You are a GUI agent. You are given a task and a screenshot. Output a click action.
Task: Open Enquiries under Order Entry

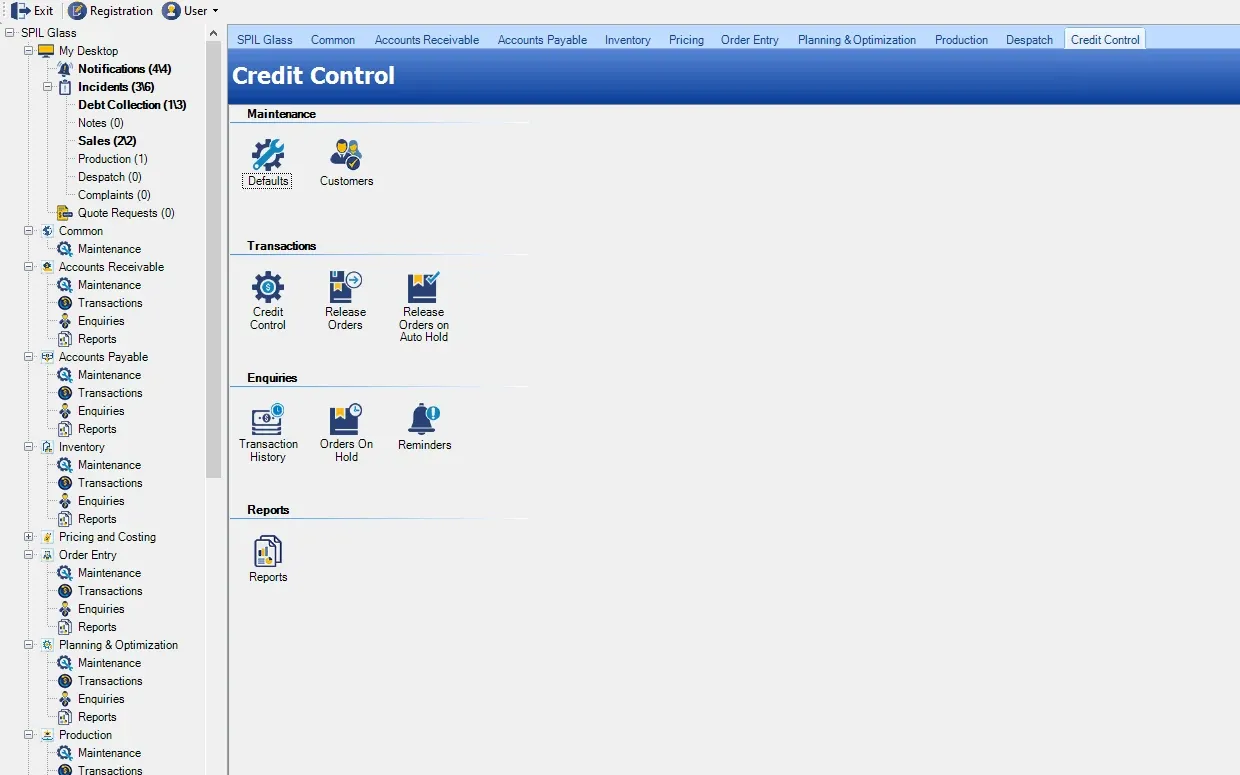[101, 609]
